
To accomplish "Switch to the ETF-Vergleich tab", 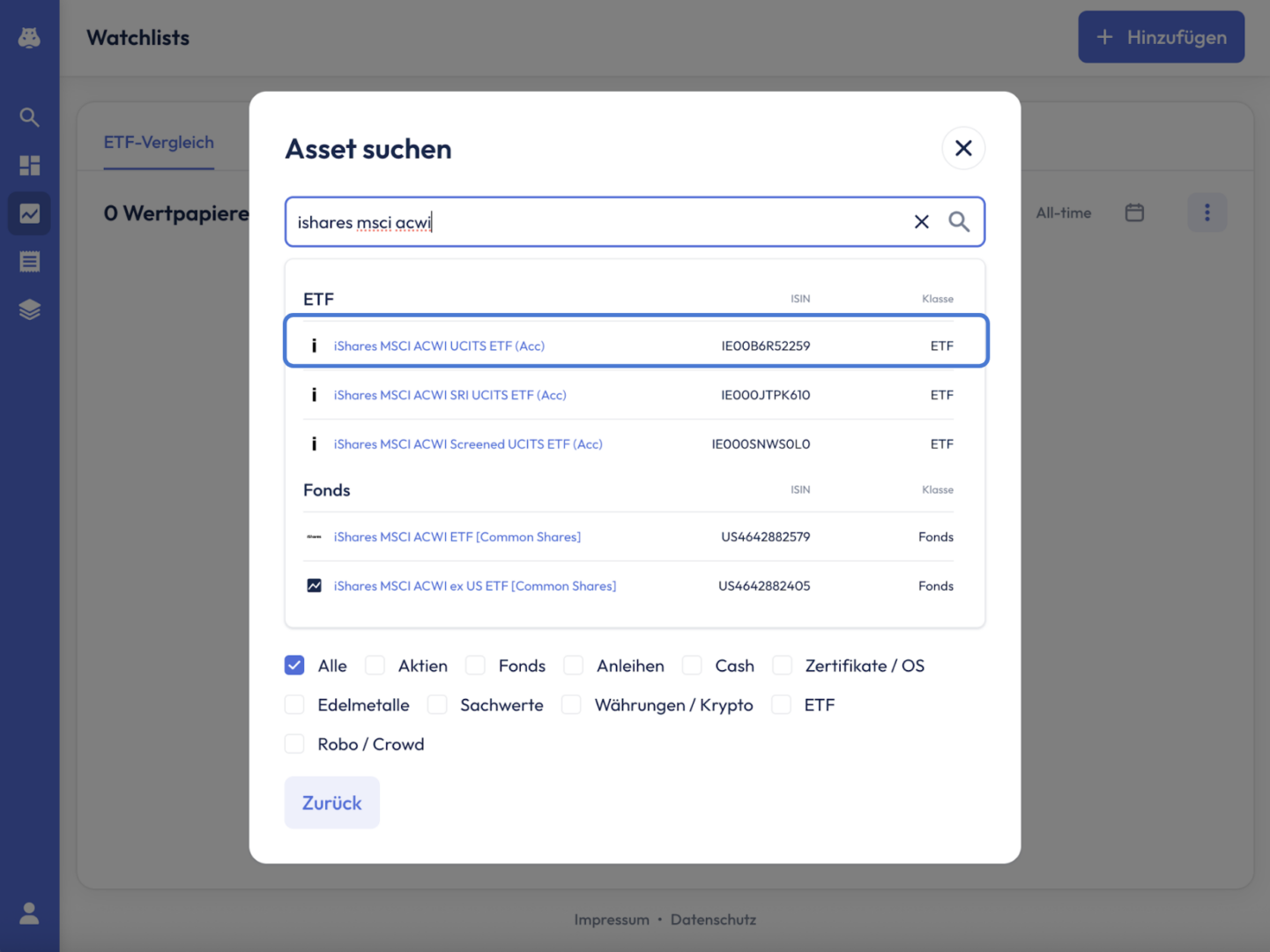I will (159, 143).
